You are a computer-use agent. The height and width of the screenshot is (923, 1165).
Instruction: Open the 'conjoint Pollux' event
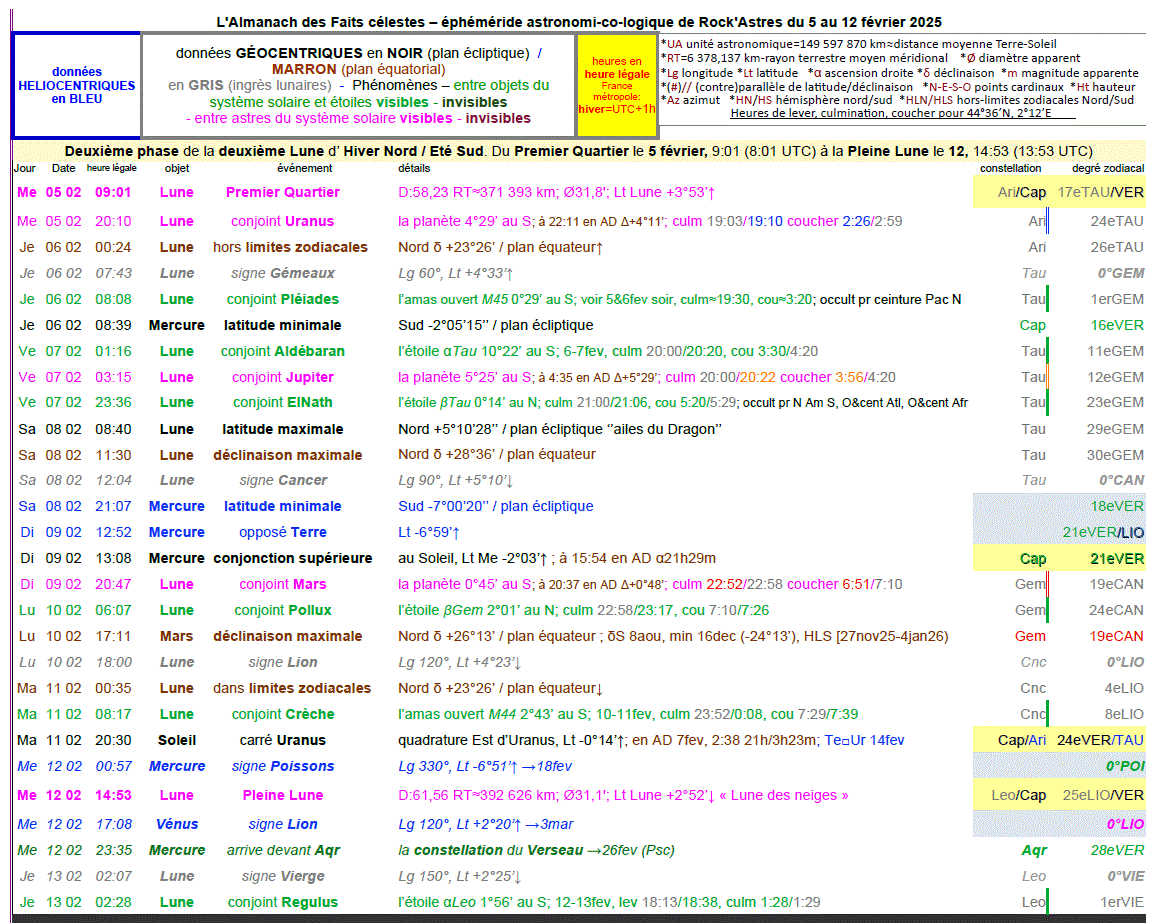[x=283, y=610]
